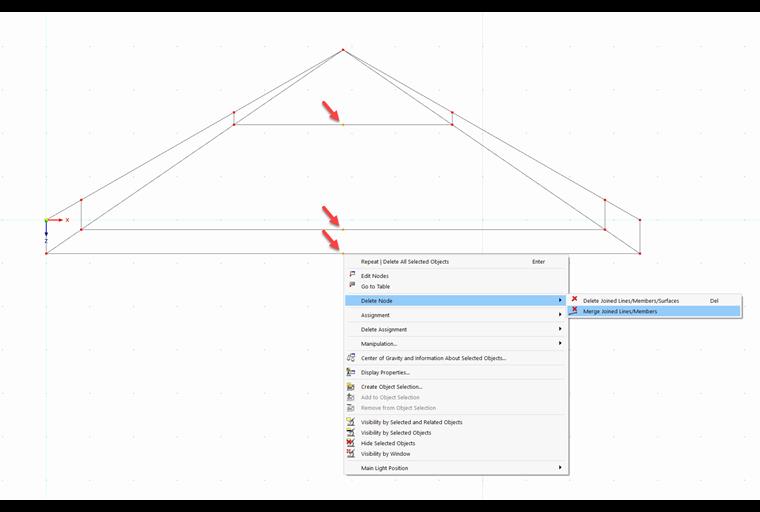760x512 pixels.
Task: Open Center of Gravity info via its icon
Action: tap(351, 358)
